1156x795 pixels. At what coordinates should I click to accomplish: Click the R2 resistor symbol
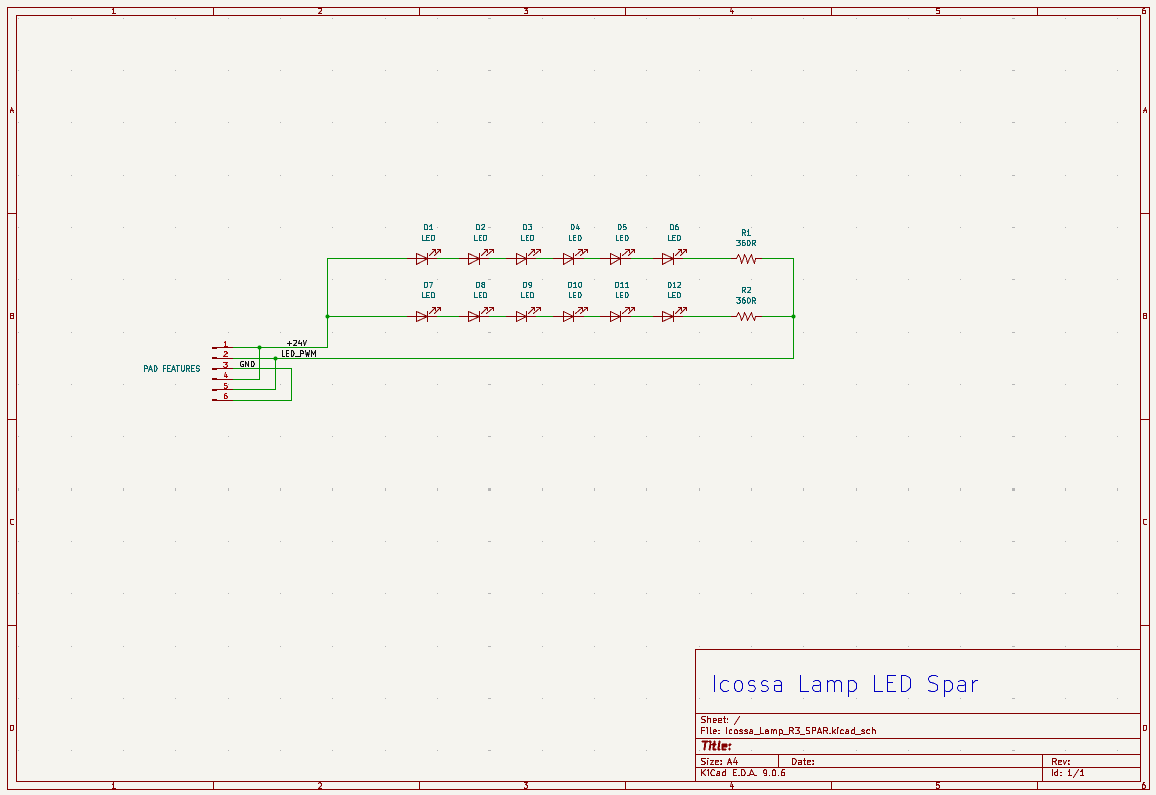pyautogui.click(x=746, y=316)
